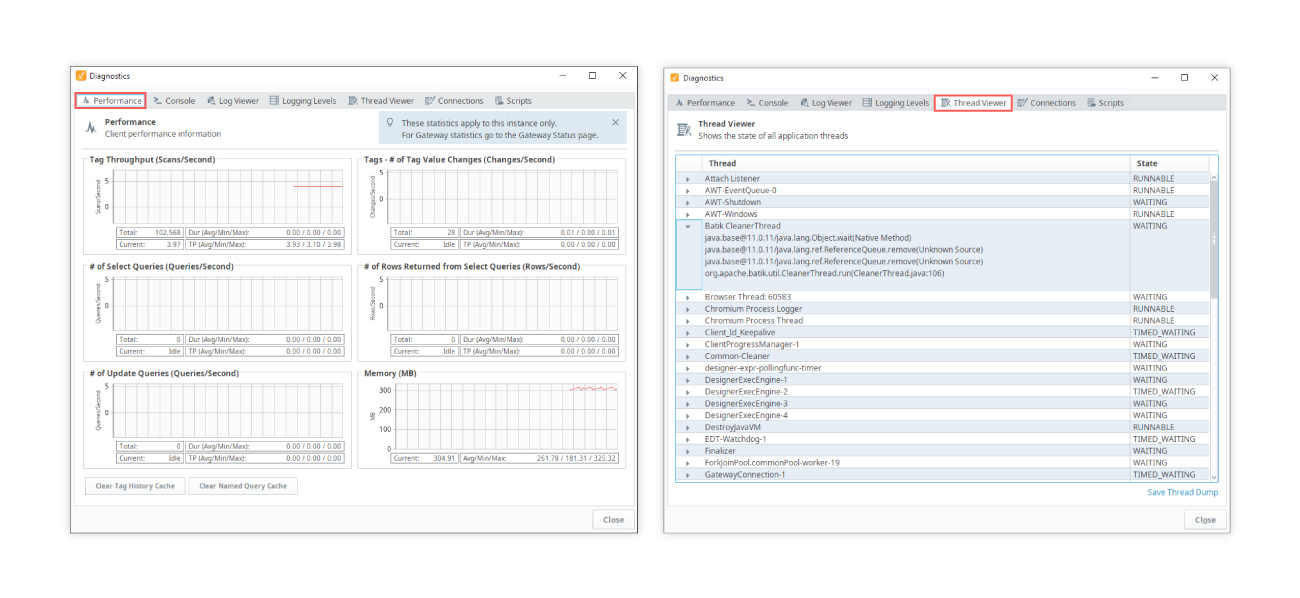The image size is (1300, 598).
Task: Open Scripts tab in left Diagnostics window
Action: coord(513,101)
